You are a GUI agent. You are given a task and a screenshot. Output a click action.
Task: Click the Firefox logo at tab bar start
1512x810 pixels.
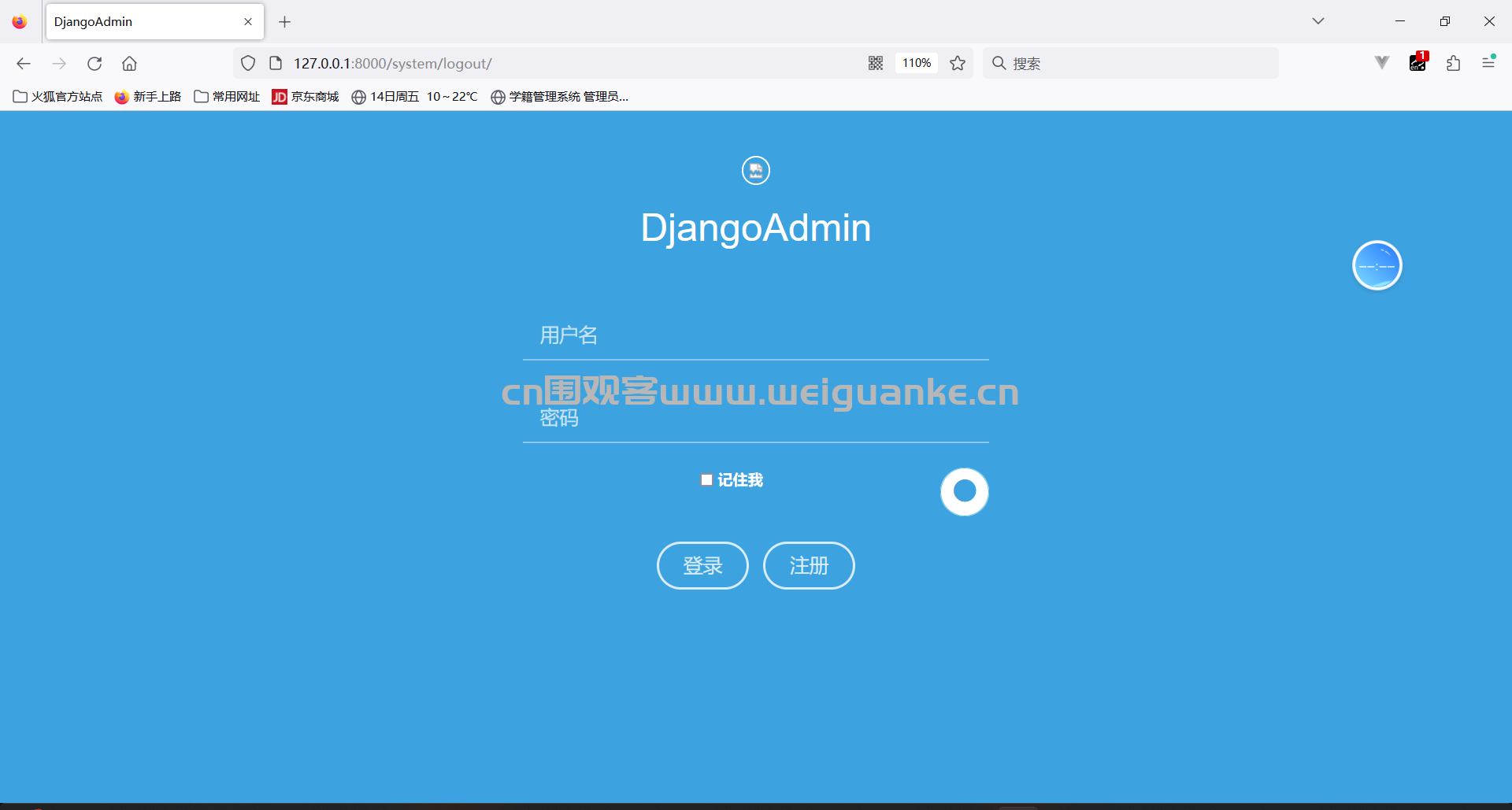(x=20, y=22)
